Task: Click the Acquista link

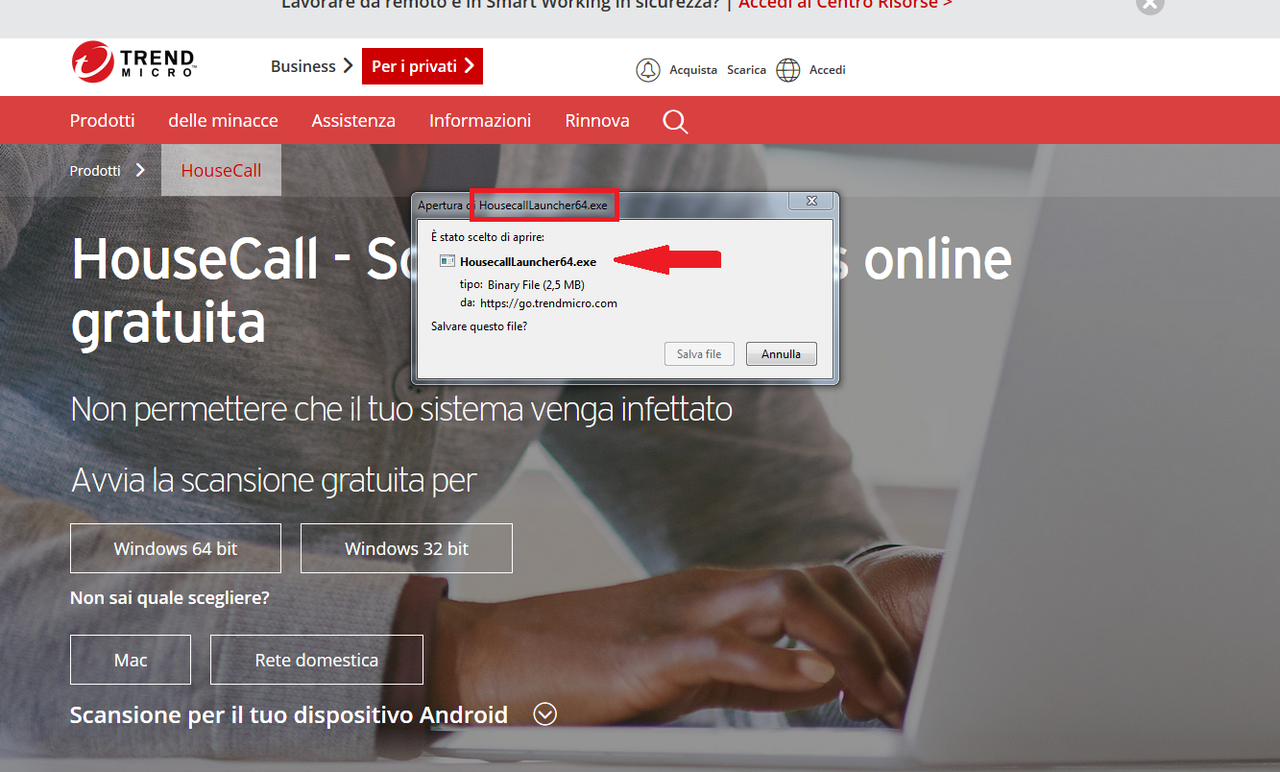Action: tap(693, 70)
